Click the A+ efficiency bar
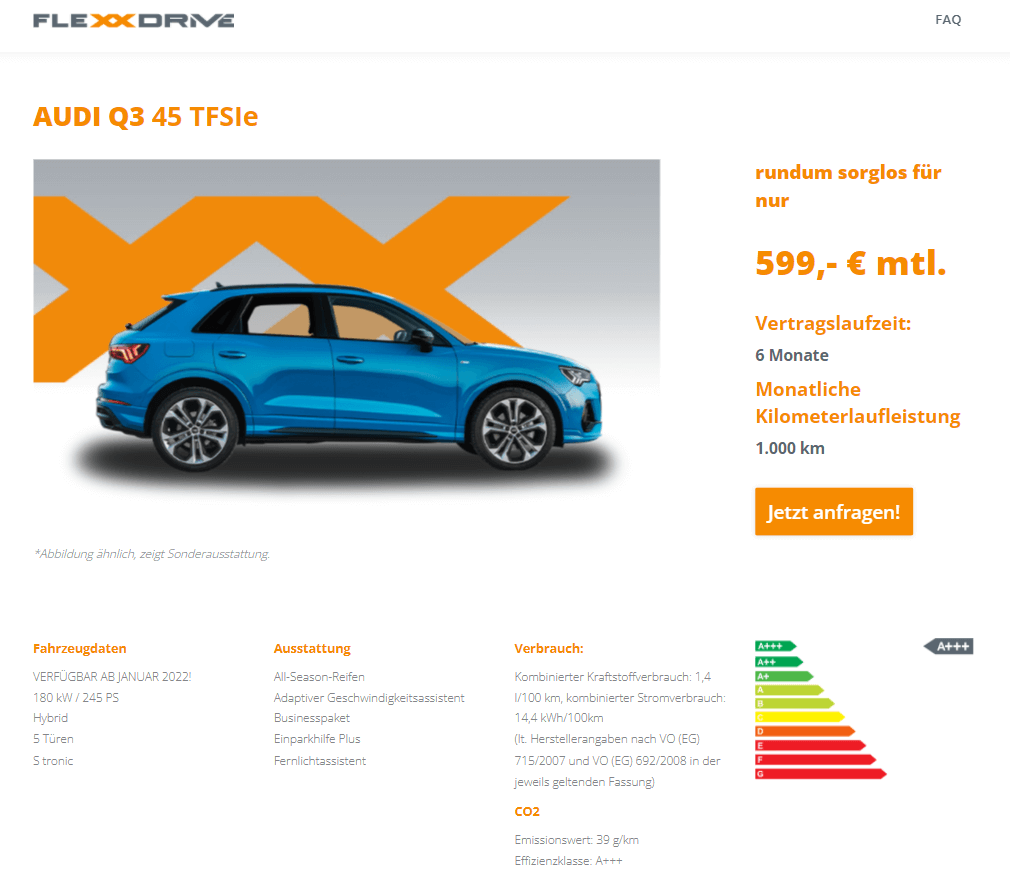Viewport: 1010px width, 881px height. [784, 676]
